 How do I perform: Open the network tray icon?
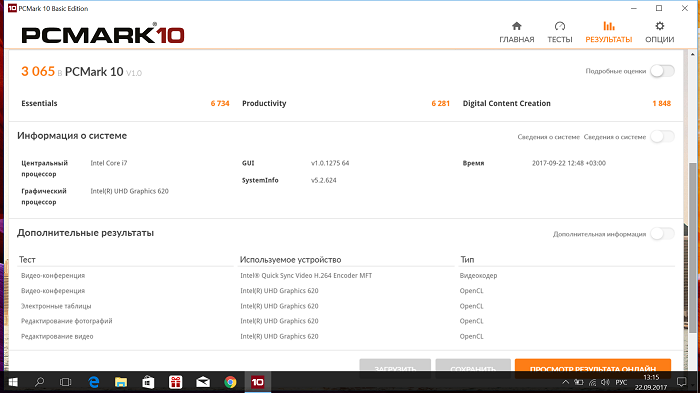[592, 382]
